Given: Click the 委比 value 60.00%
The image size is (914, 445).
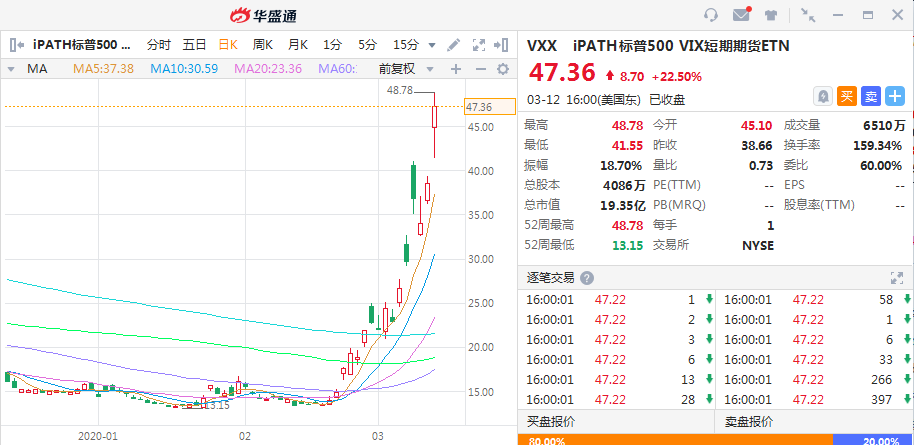Looking at the screenshot, I should (881, 166).
